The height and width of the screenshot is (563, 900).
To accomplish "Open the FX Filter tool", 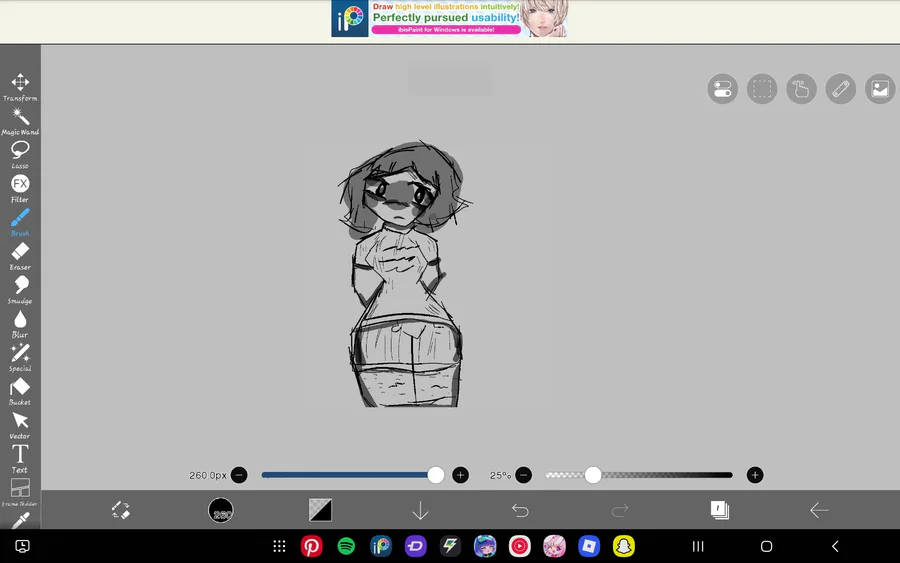I will click(x=20, y=189).
